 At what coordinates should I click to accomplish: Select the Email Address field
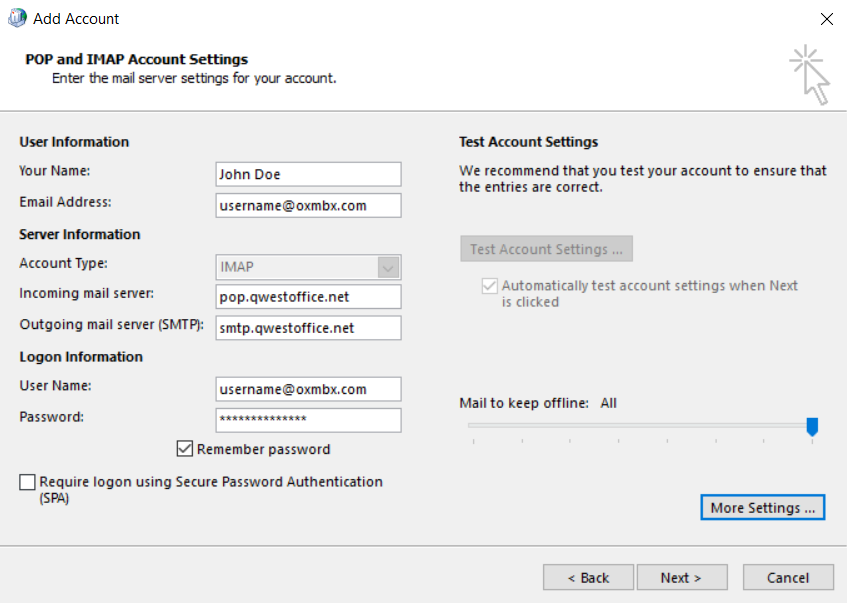(x=307, y=205)
